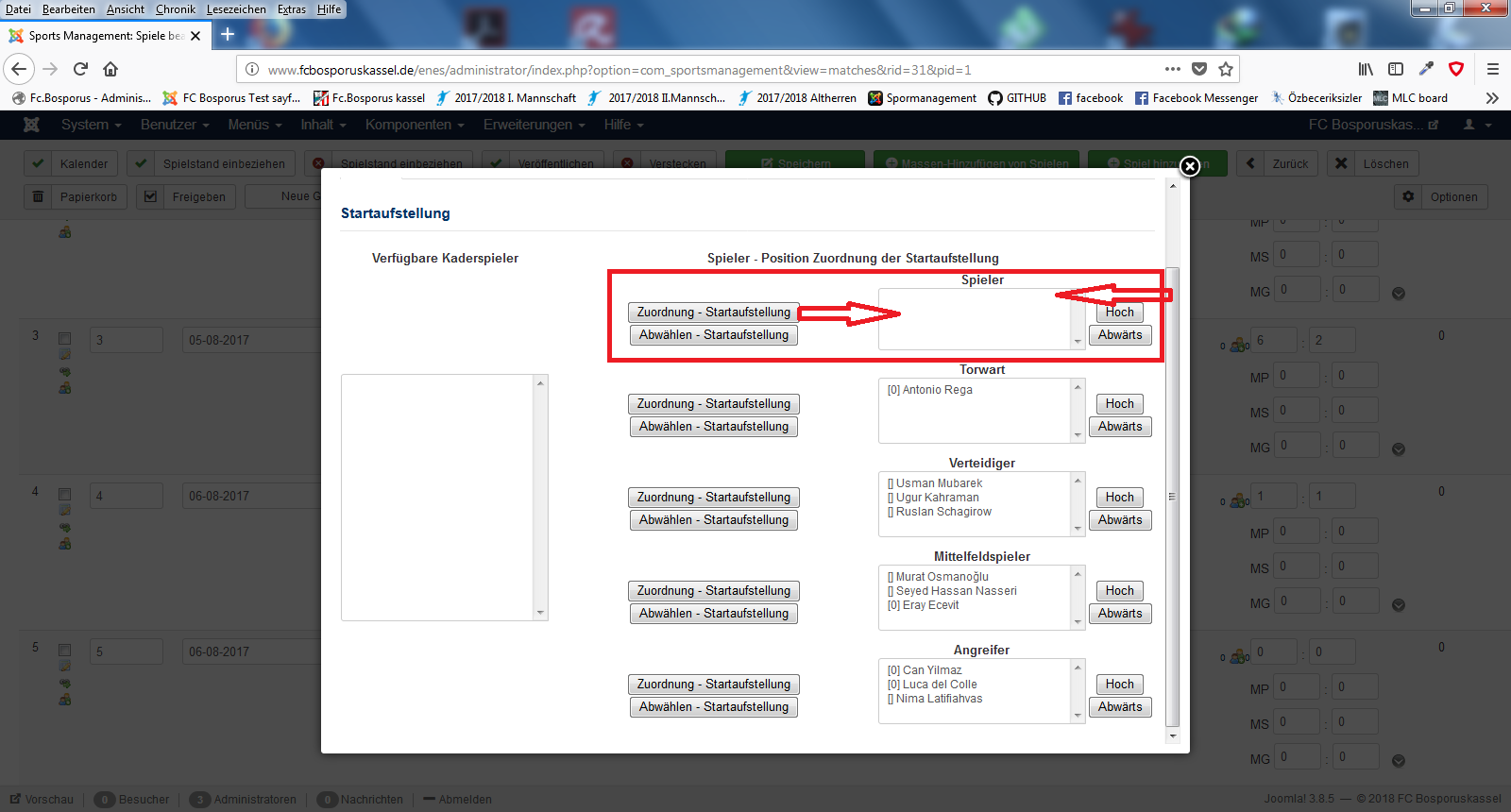Open the library icon in the toolbar
Image resolution: width=1511 pixels, height=812 pixels.
point(1366,69)
